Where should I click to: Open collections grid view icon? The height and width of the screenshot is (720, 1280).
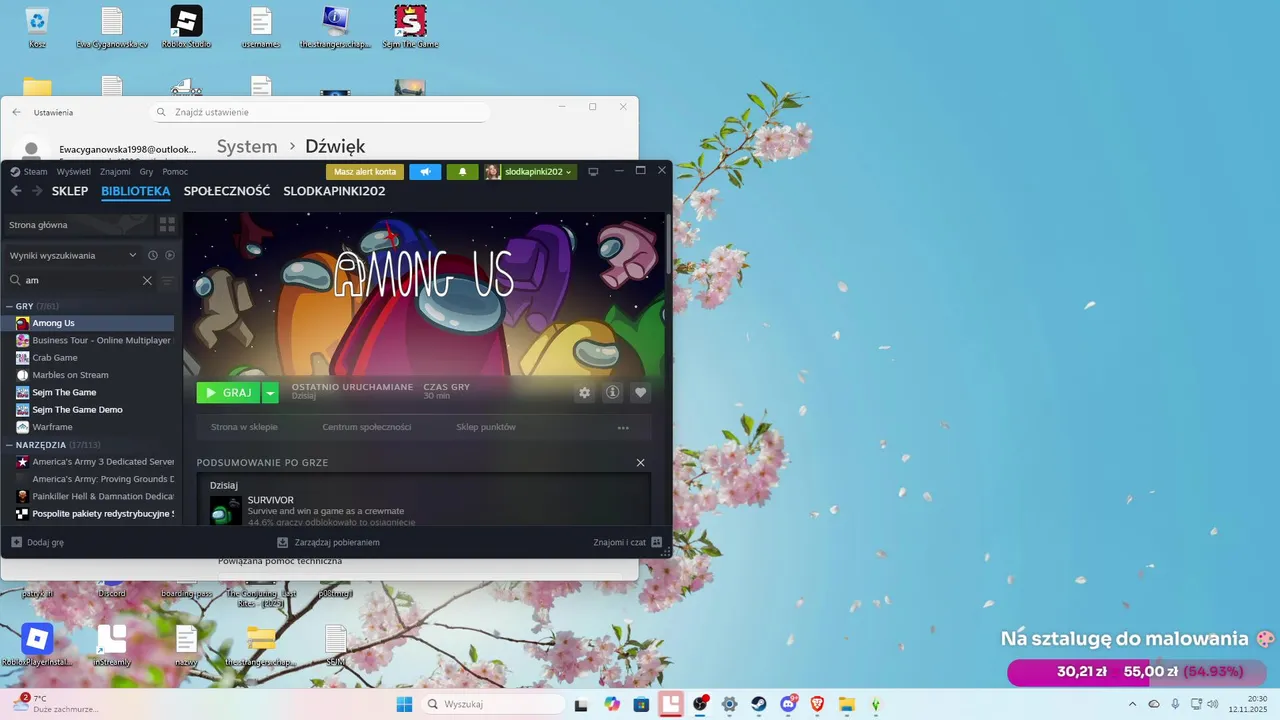tap(167, 225)
